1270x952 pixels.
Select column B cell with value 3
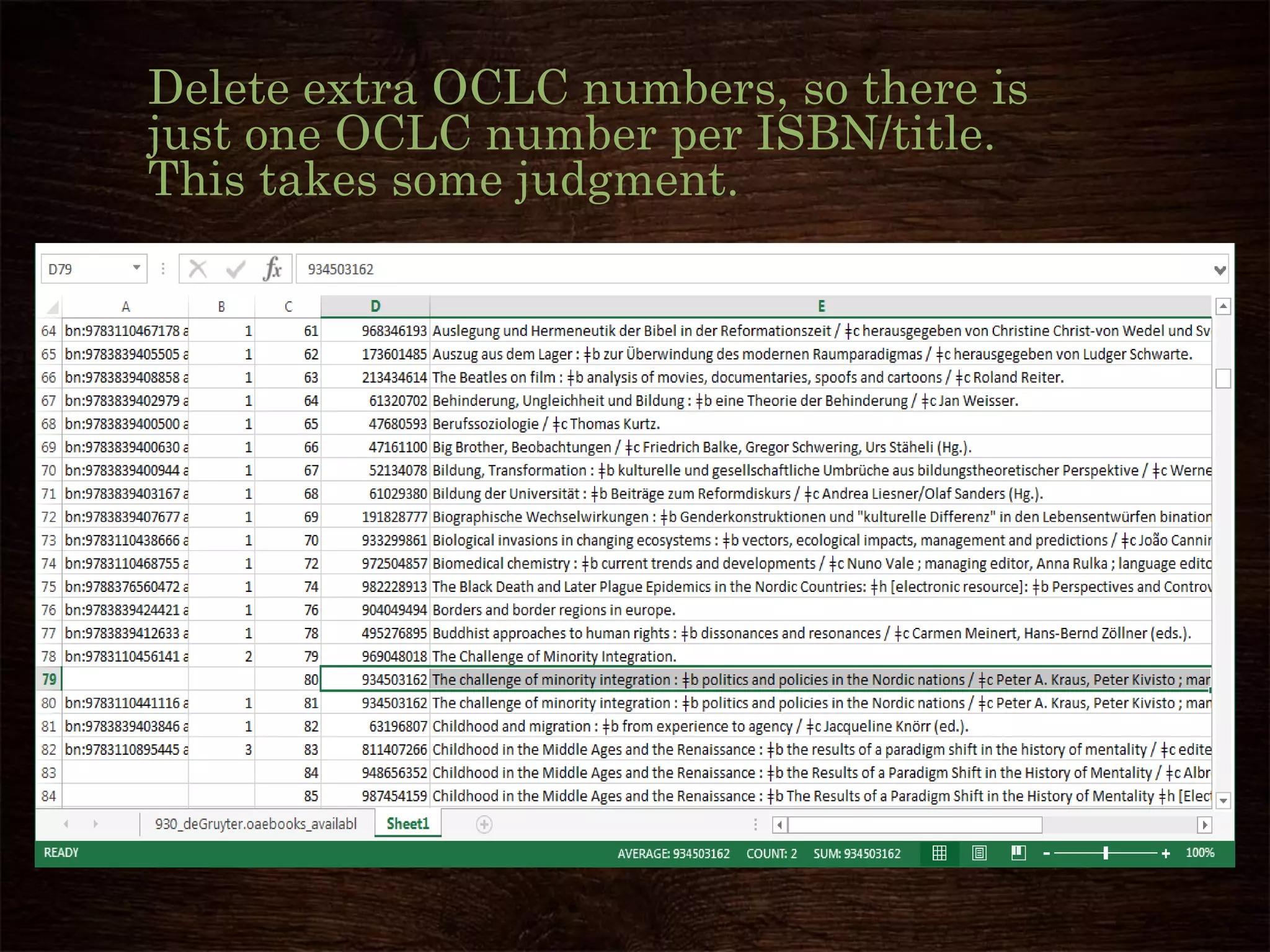pos(221,749)
